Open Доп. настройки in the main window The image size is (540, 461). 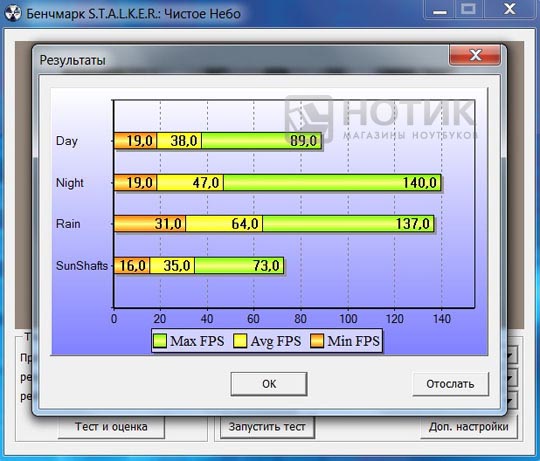click(469, 427)
